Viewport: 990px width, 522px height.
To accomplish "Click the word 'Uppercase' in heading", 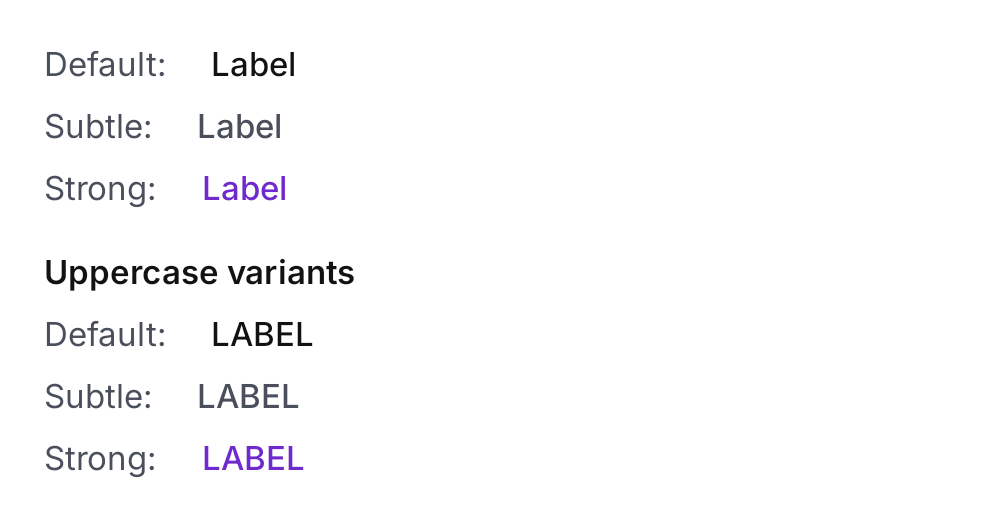I will coord(131,274).
